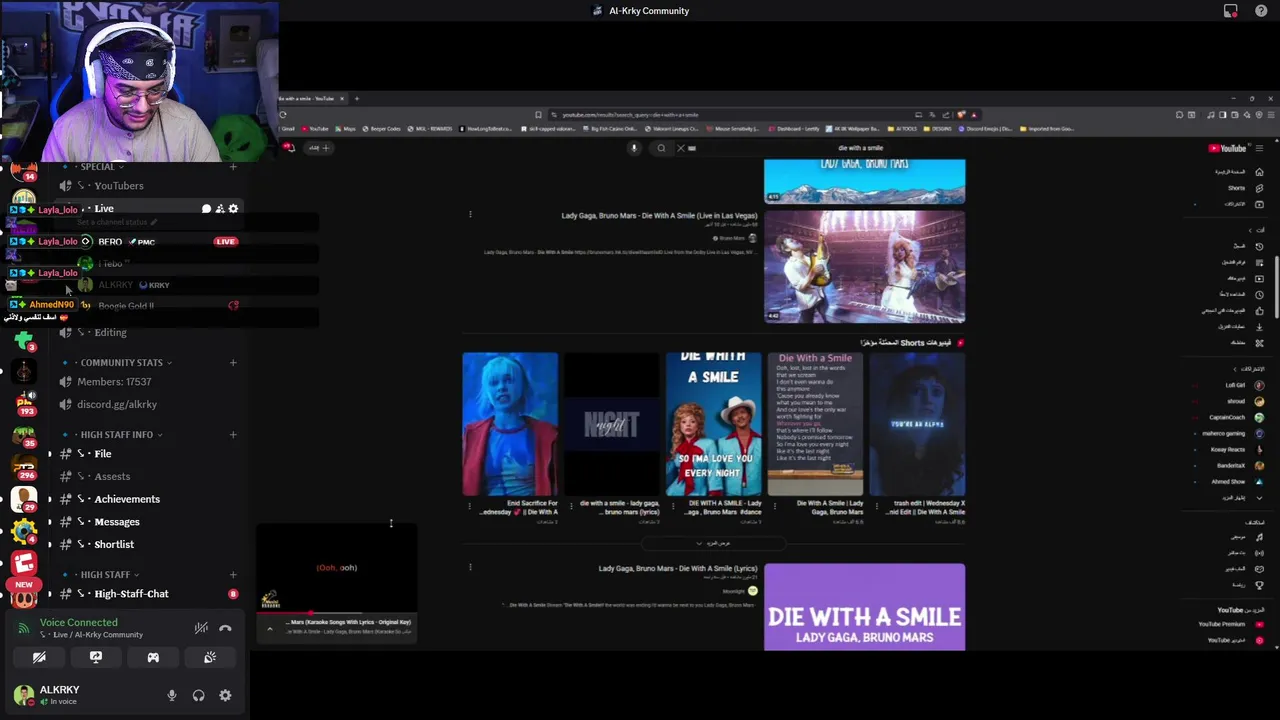Toggle noise suppression in Voice Connected panel
1280x720 pixels.
(x=201, y=628)
